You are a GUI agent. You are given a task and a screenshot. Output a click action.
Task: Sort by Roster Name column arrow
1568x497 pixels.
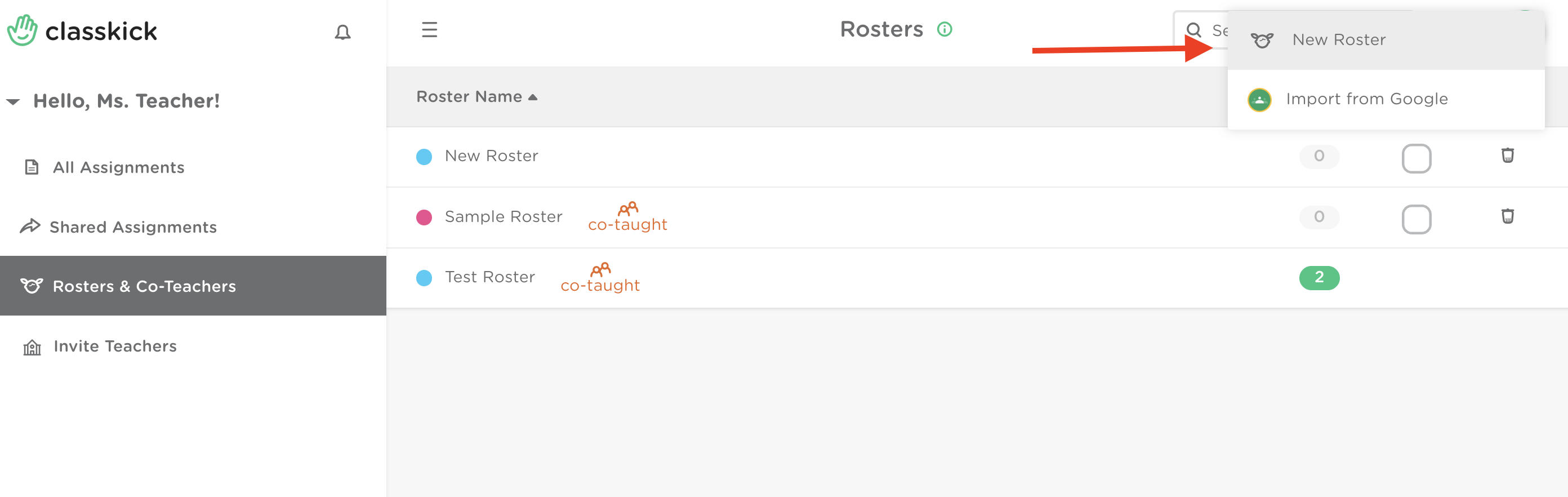click(533, 97)
